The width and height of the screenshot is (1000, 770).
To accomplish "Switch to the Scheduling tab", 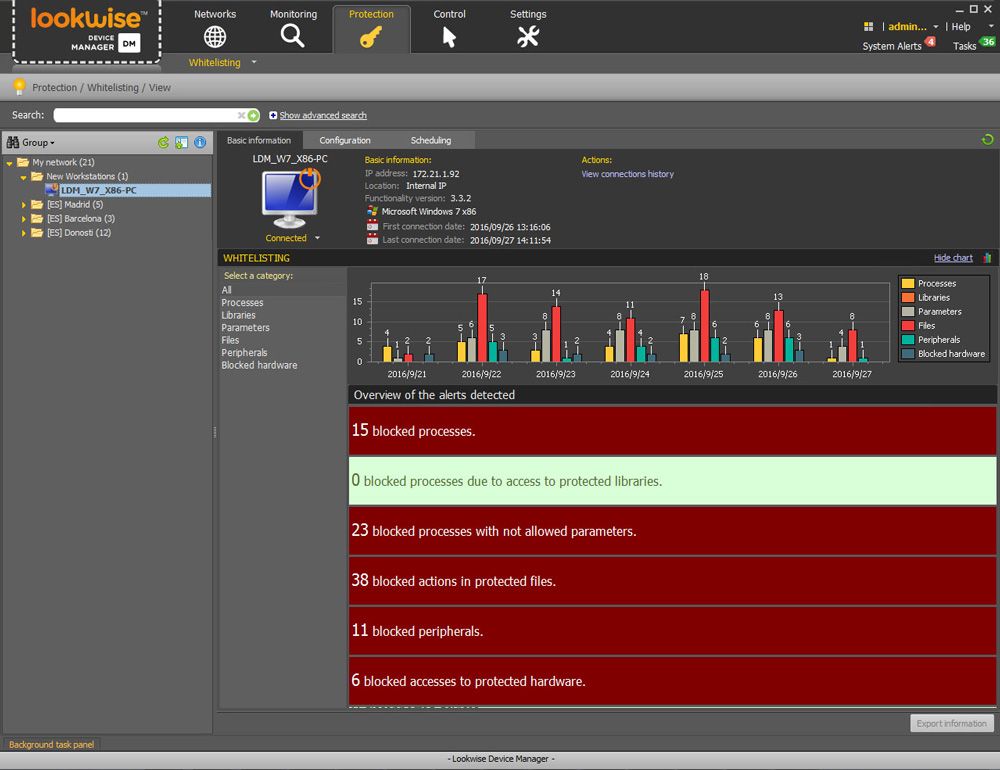I will pos(430,141).
